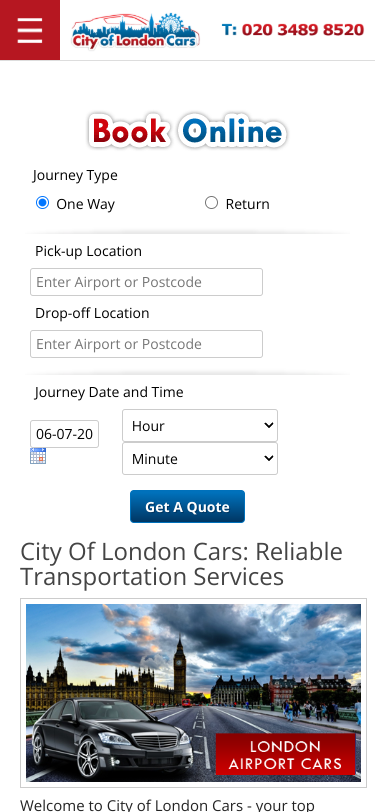Click the City of London Cars logo

136,31
